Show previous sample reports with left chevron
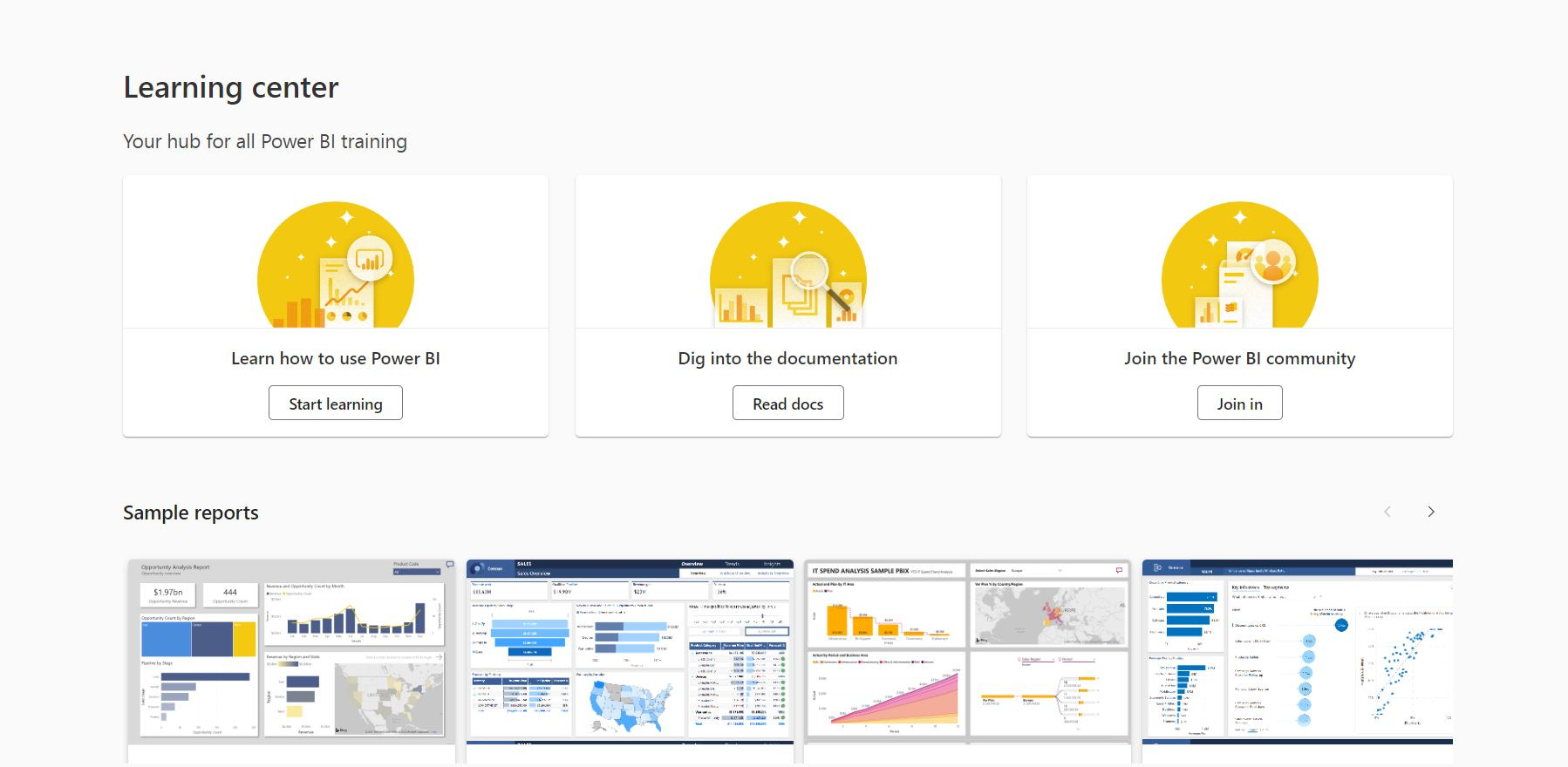The image size is (1568, 767). point(1387,512)
